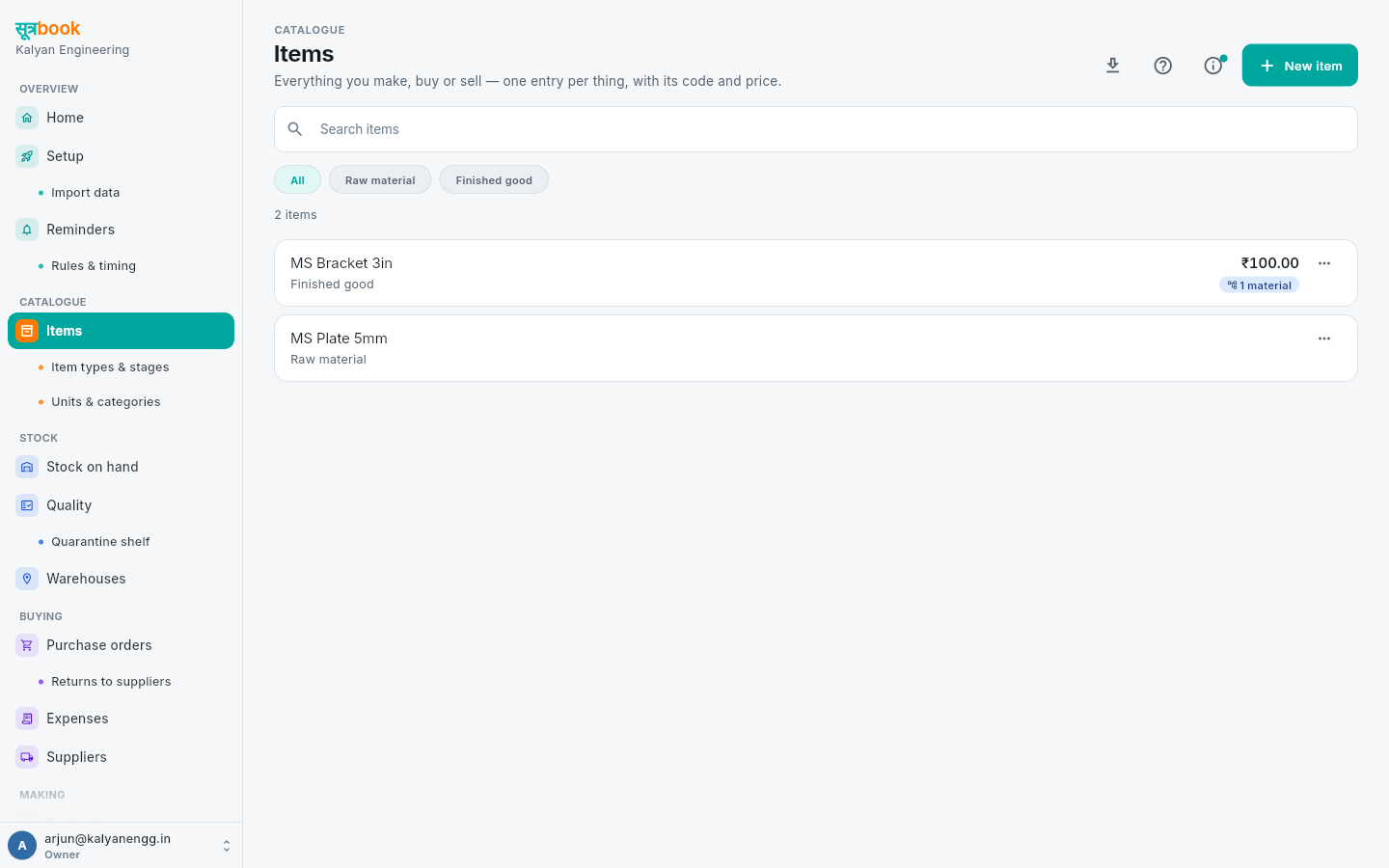Expand the account switcher for arjun@kalyanengg.in
Viewport: 1389px width, 868px height.
click(226, 846)
